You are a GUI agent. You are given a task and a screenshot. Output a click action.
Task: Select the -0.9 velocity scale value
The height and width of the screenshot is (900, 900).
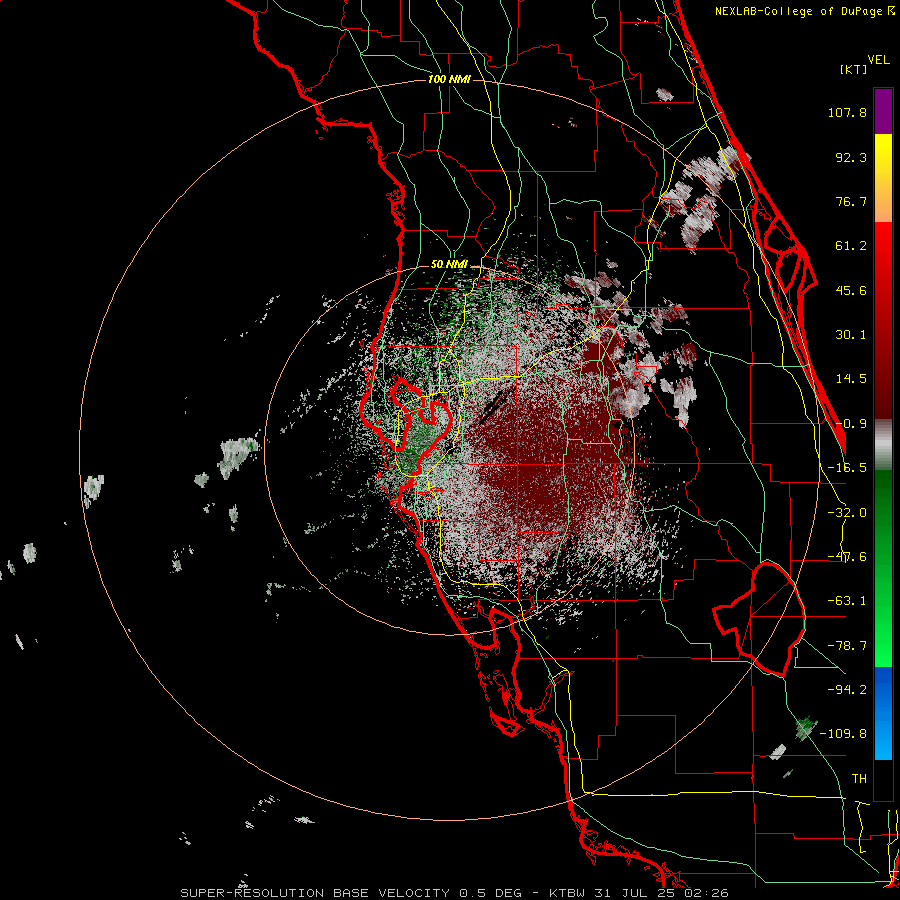851,424
